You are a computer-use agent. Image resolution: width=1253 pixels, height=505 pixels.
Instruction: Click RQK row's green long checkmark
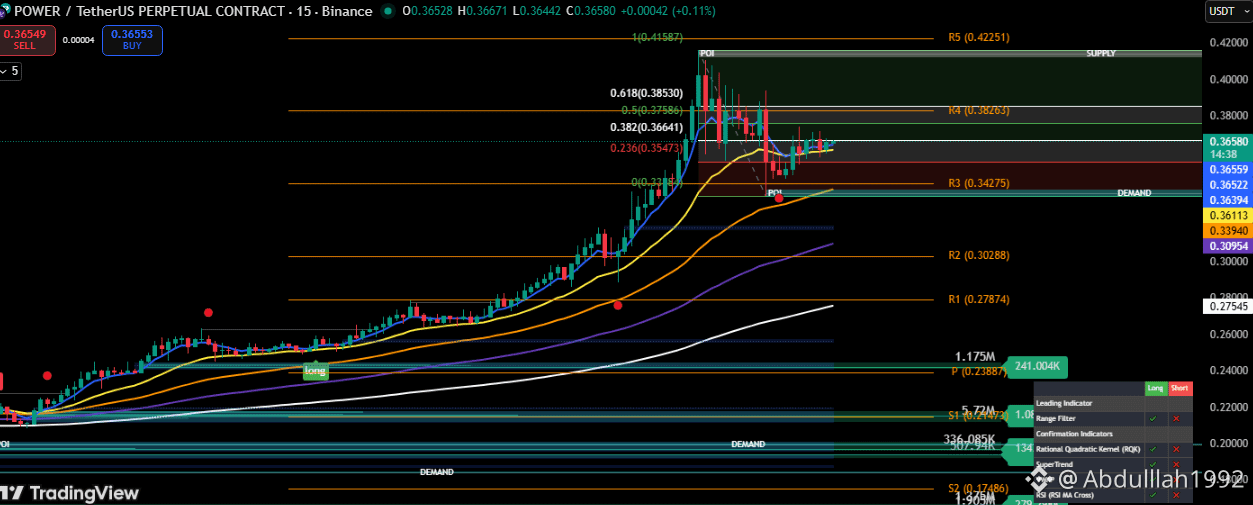1154,449
